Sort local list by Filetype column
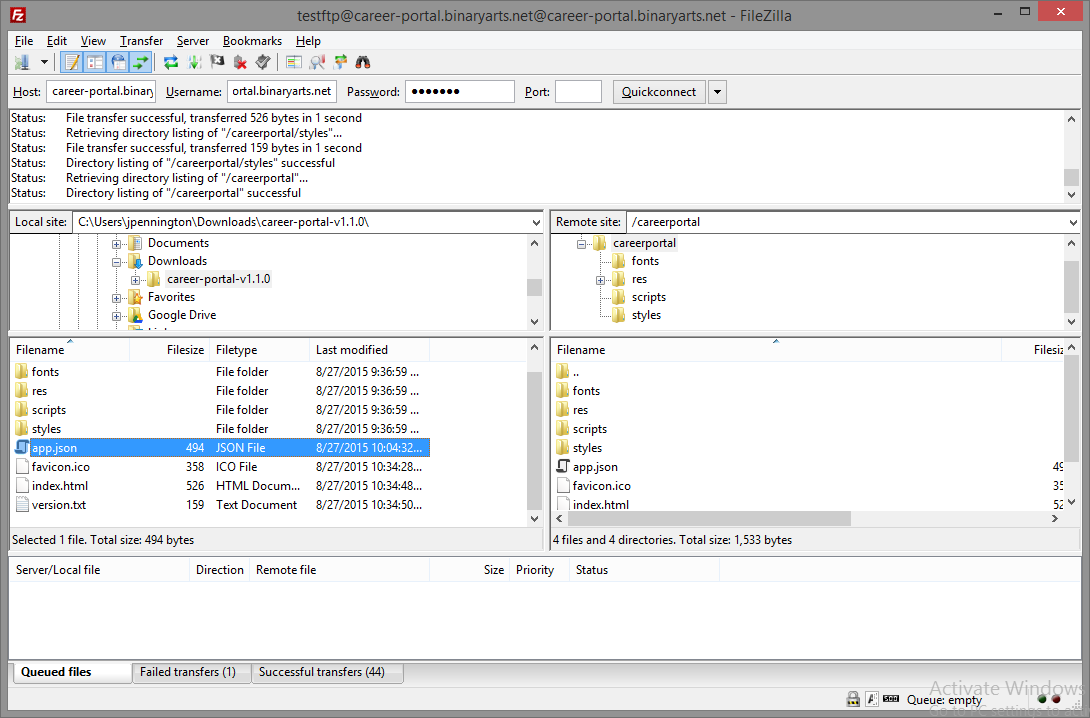This screenshot has width=1090, height=718. point(259,350)
